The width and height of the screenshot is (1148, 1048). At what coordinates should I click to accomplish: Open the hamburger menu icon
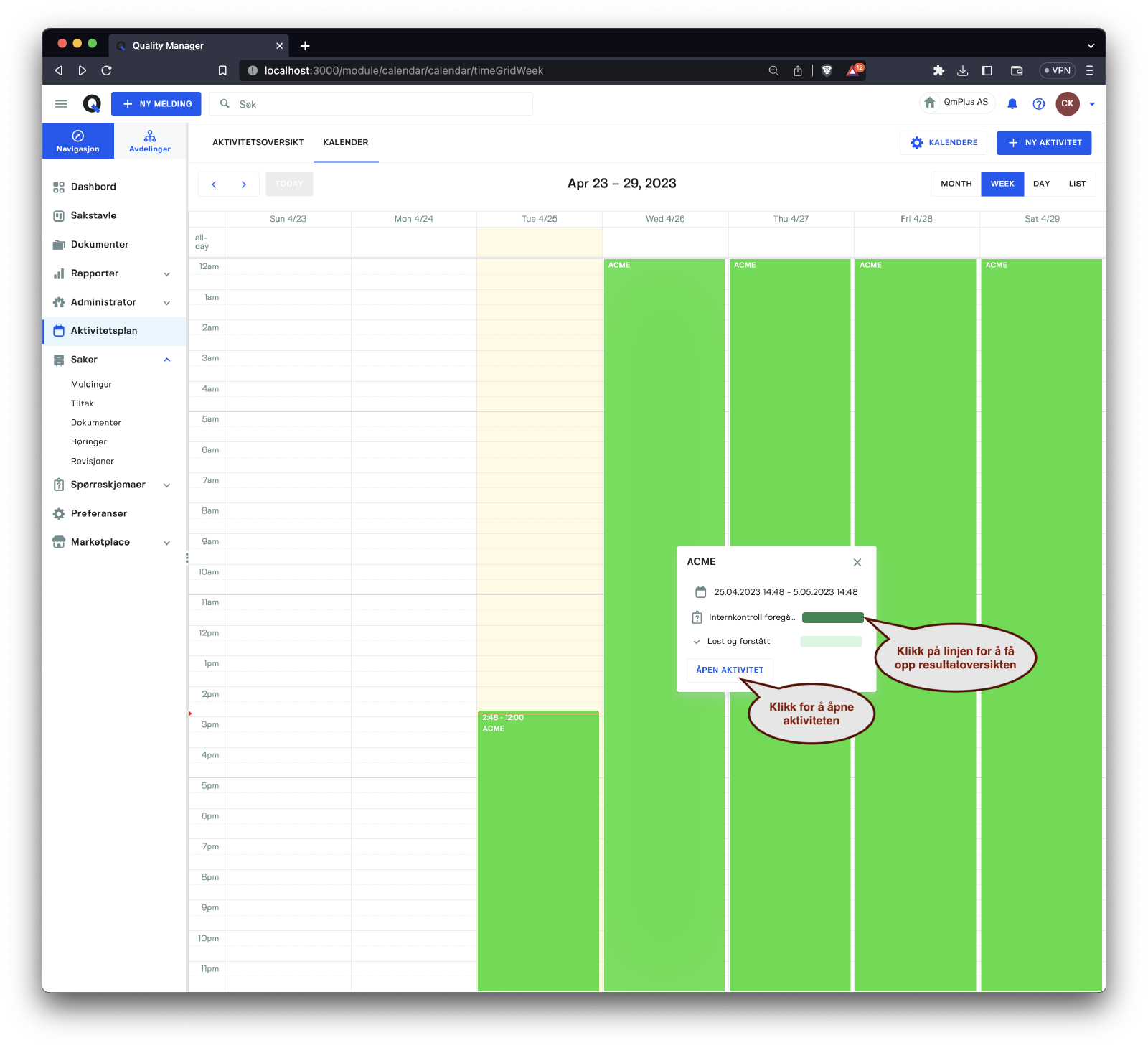tap(61, 104)
